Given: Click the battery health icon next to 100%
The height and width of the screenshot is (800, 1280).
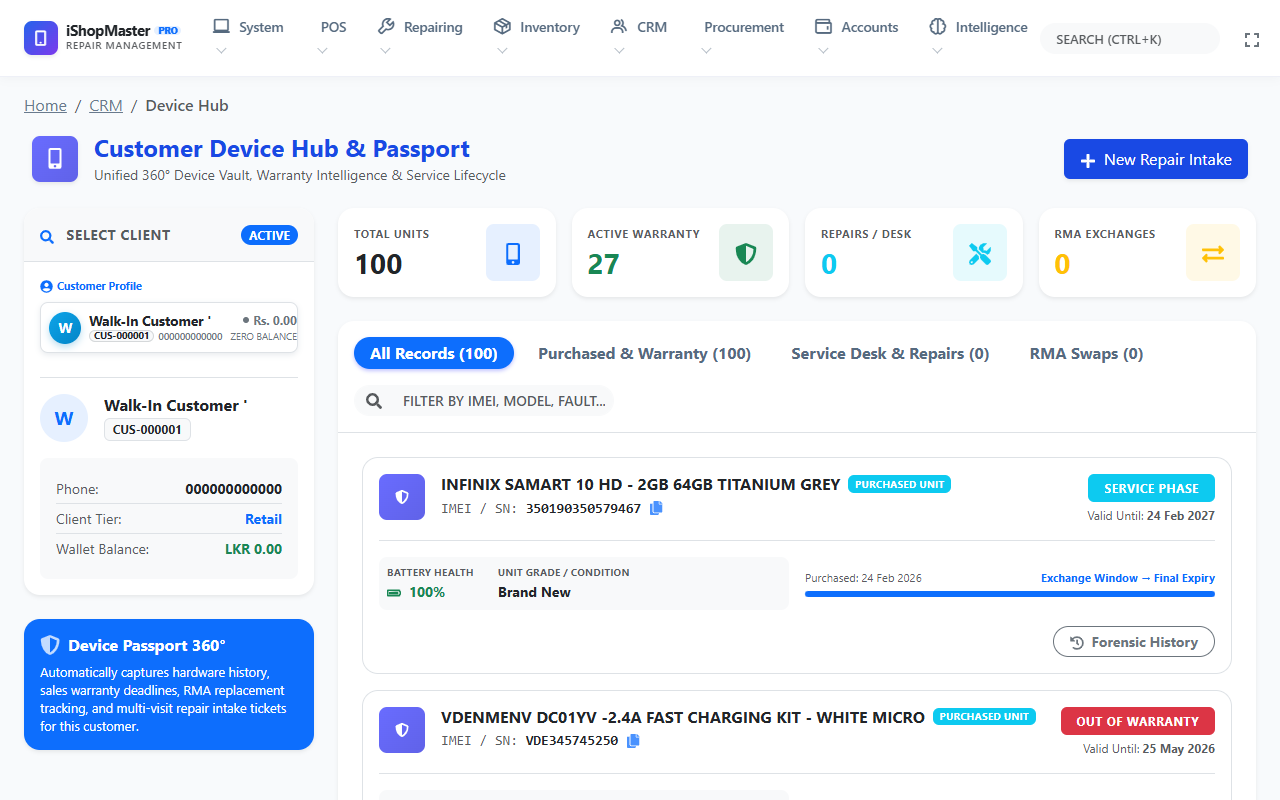Looking at the screenshot, I should 394,593.
